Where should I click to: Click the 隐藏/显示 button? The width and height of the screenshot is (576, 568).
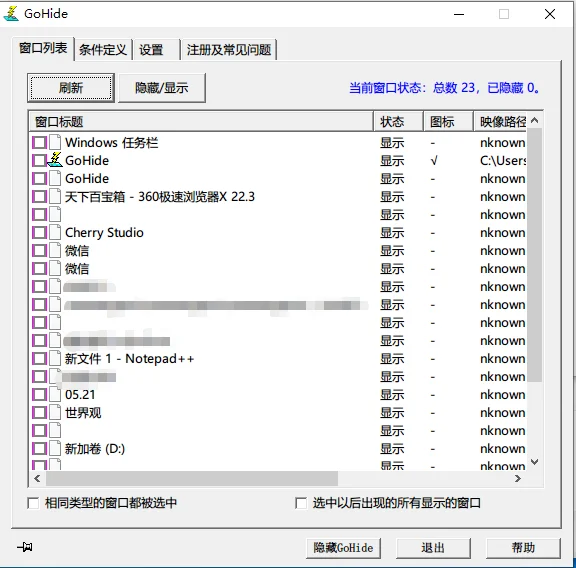162,87
